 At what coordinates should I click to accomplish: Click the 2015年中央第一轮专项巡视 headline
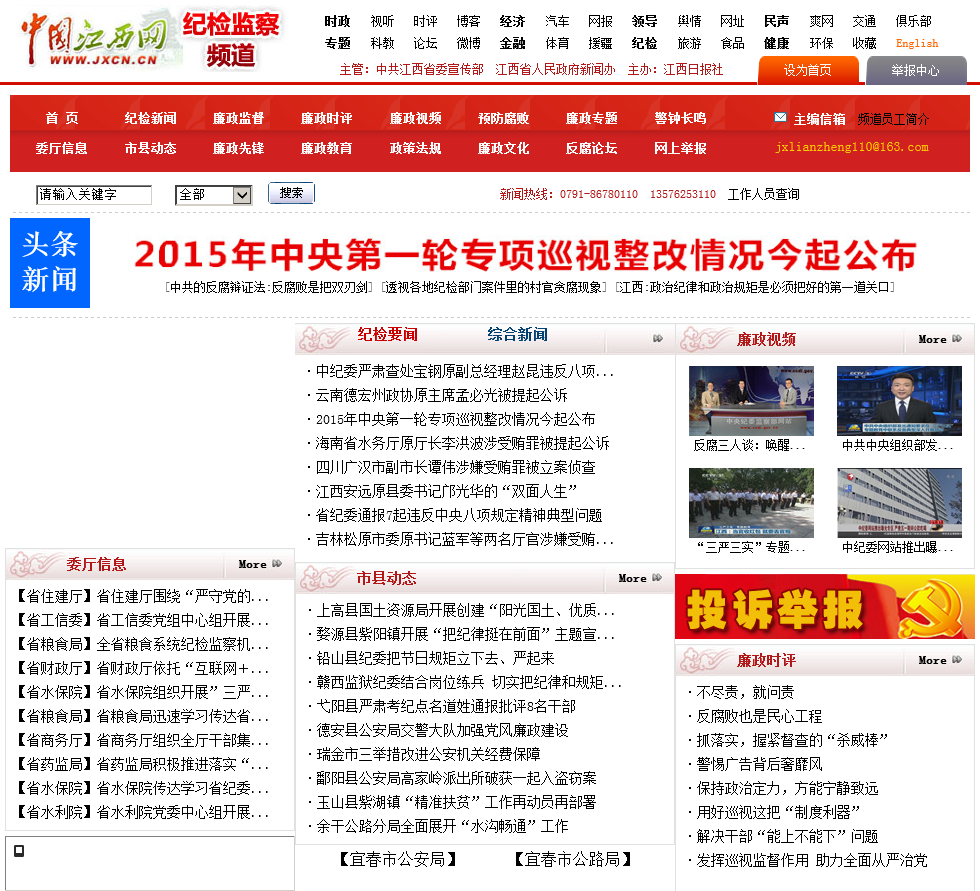525,255
